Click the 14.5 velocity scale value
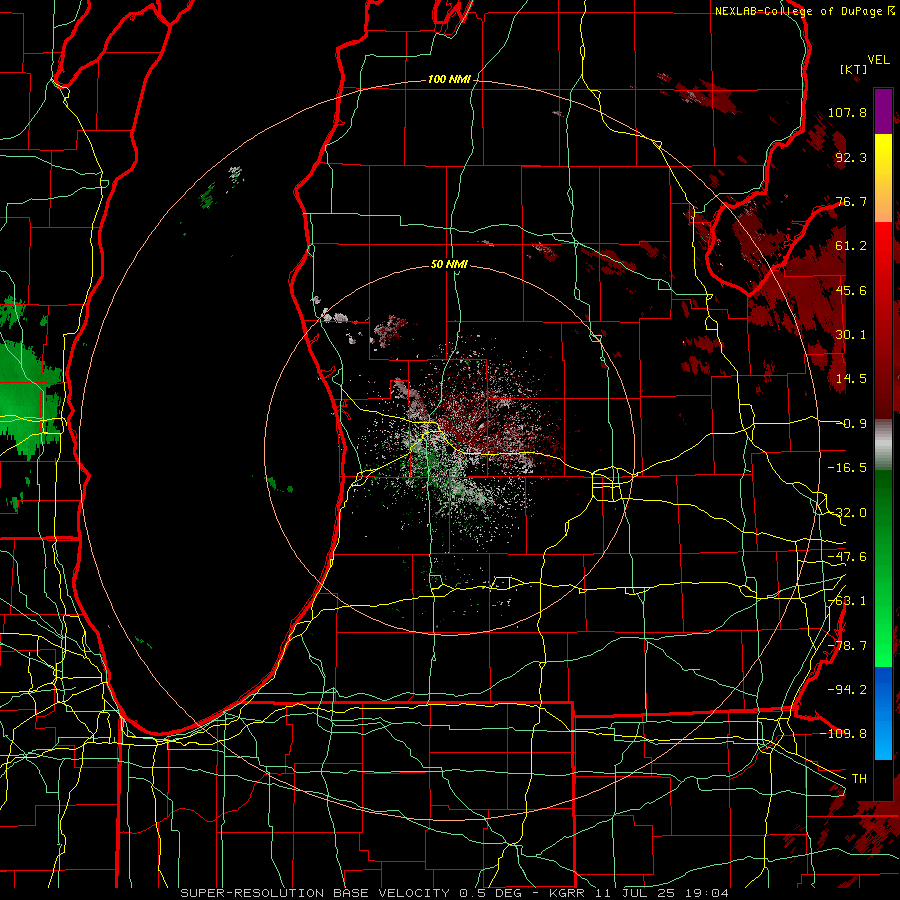 point(851,379)
